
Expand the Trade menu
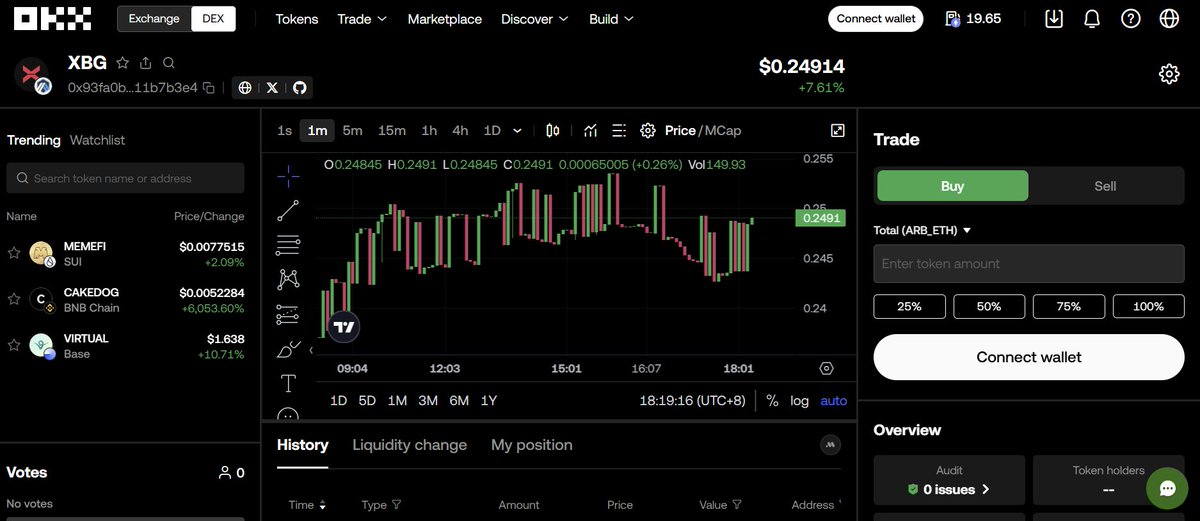[x=362, y=19]
